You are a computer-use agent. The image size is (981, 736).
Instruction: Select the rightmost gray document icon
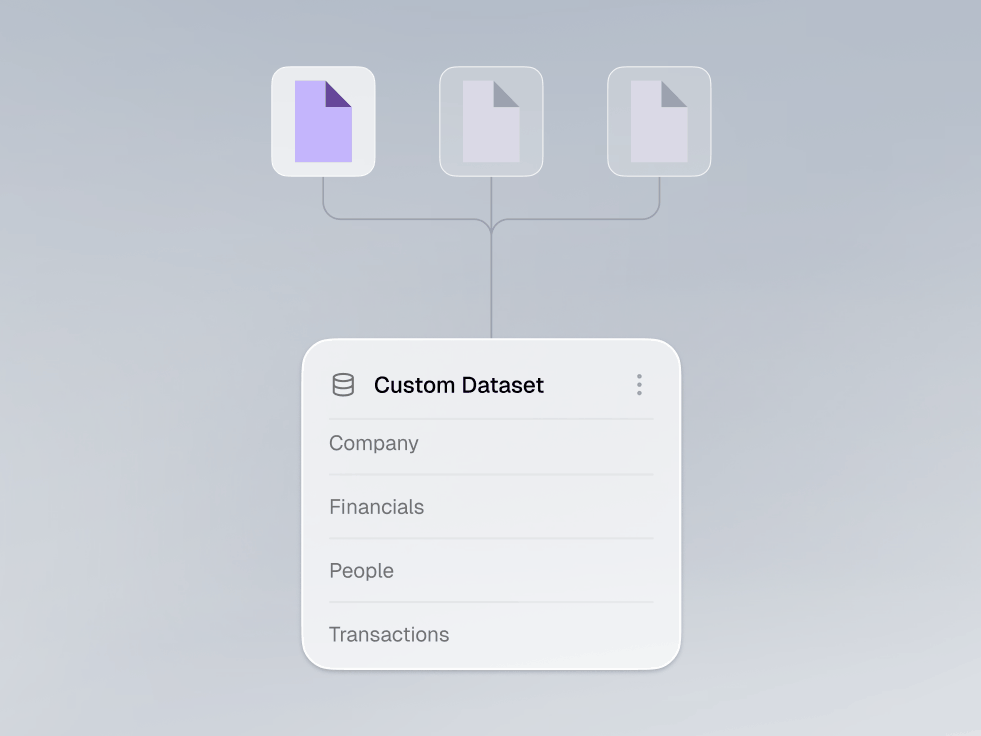pyautogui.click(x=659, y=121)
